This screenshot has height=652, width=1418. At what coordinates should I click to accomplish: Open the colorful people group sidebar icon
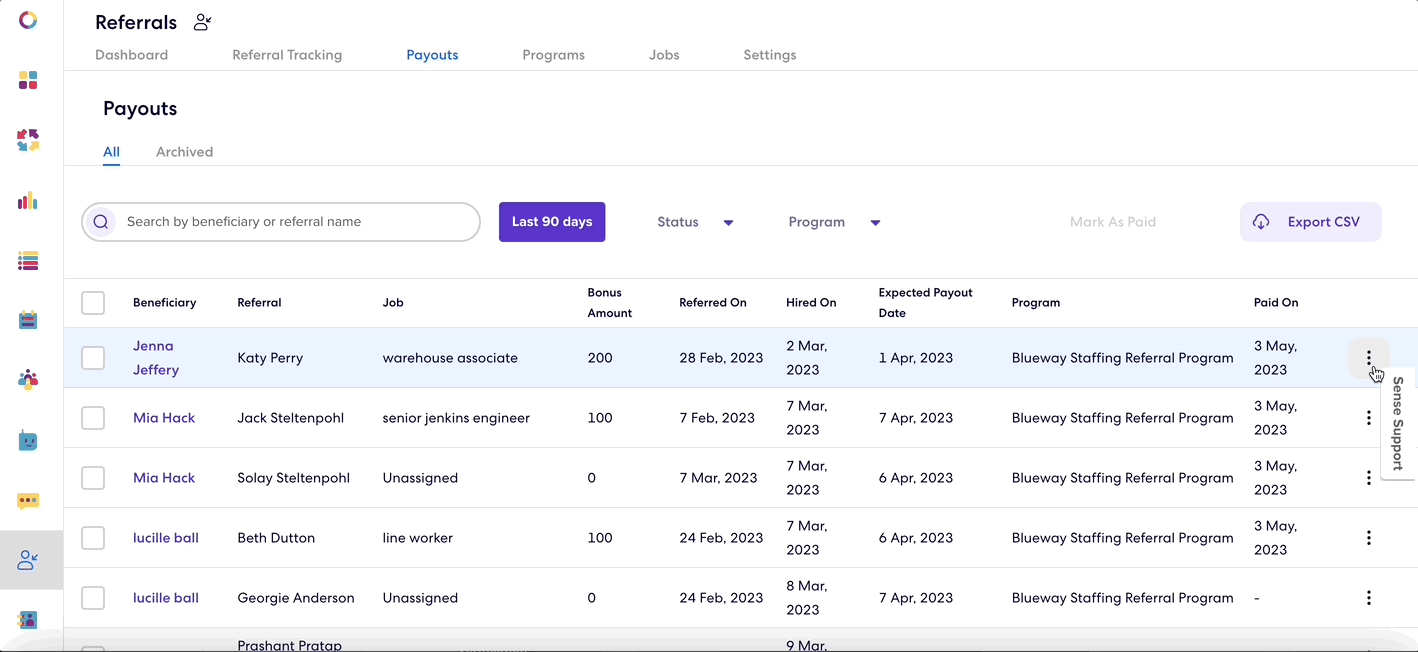pyautogui.click(x=28, y=380)
